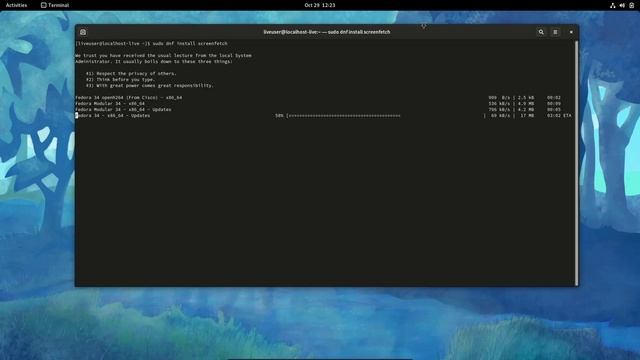Click the 'sudo dnf install screenfetch' command line
The height and width of the screenshot is (360, 640).
coord(151,43)
